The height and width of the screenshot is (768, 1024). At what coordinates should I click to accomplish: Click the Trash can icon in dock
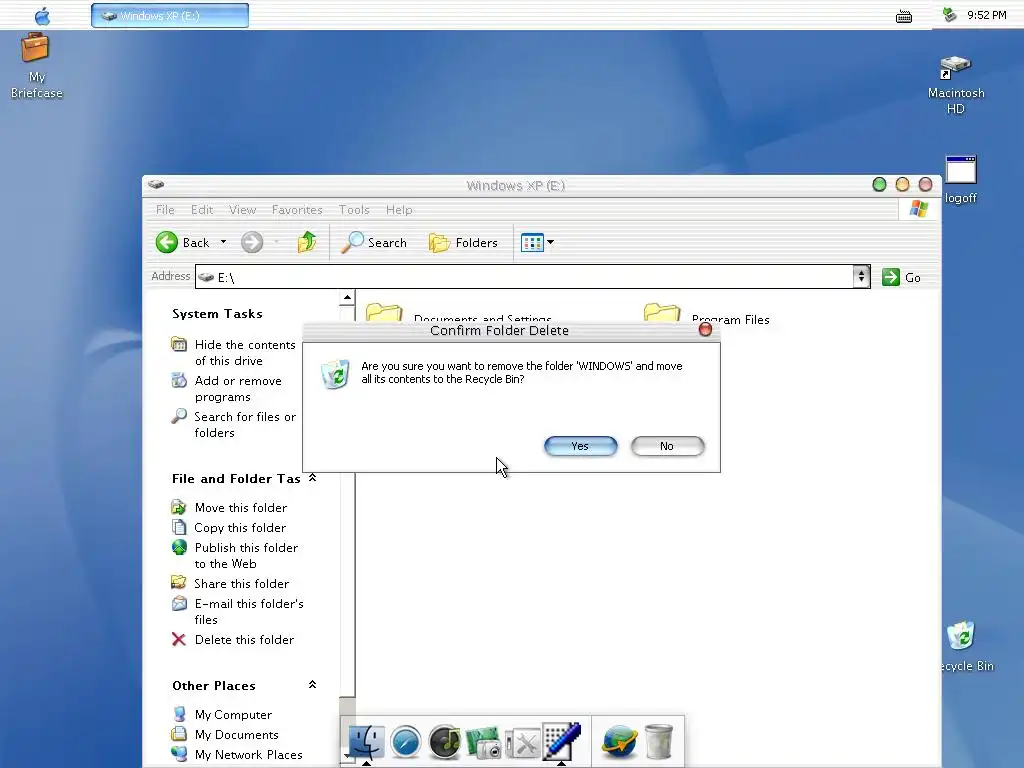[658, 741]
